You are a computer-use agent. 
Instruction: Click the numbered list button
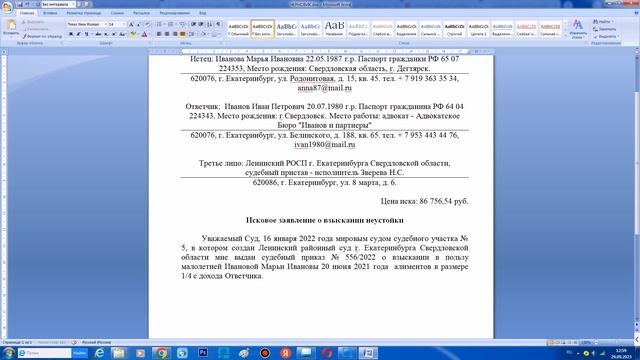[x=171, y=24]
